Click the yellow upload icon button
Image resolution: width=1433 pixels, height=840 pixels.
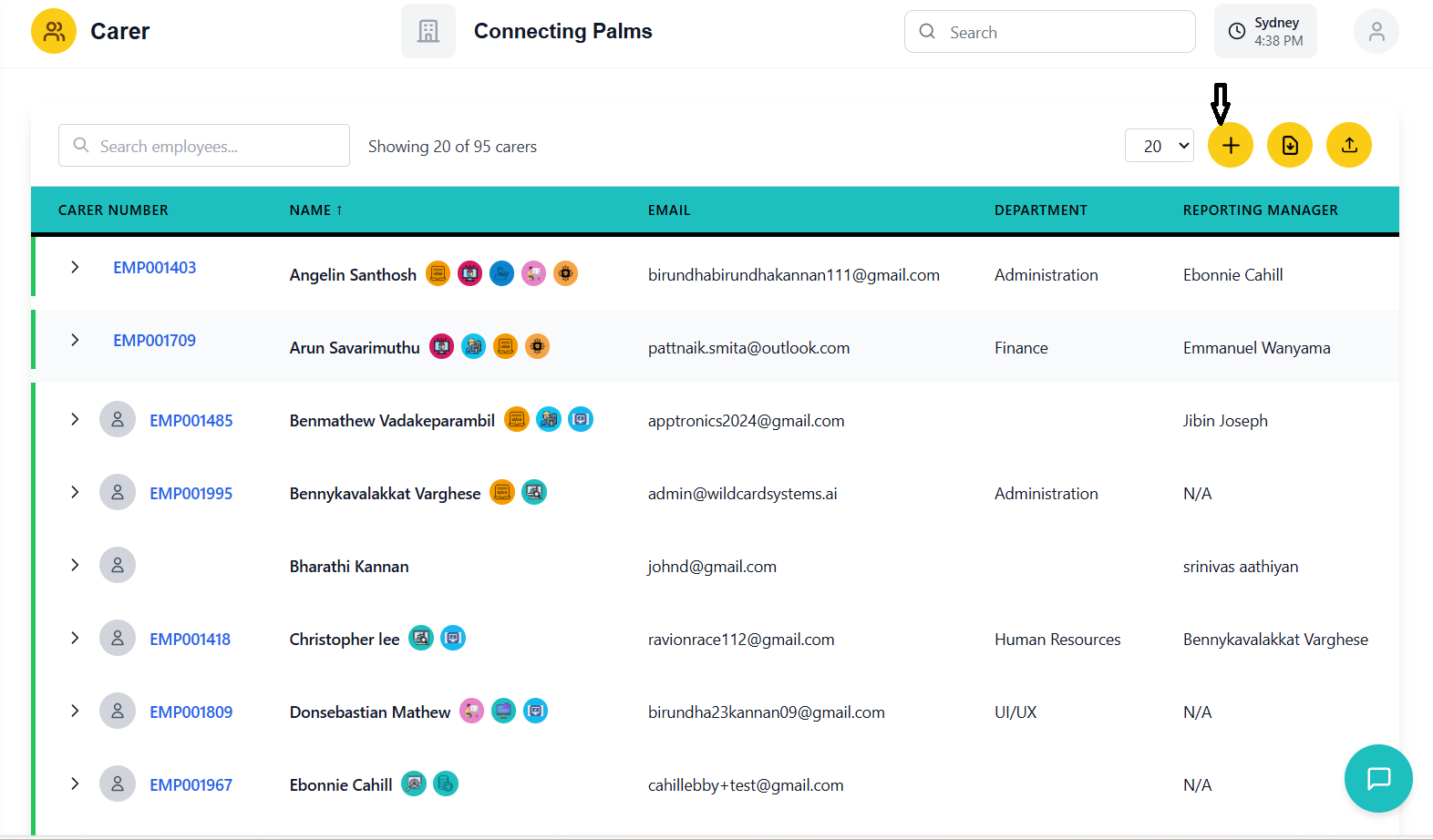pos(1348,146)
